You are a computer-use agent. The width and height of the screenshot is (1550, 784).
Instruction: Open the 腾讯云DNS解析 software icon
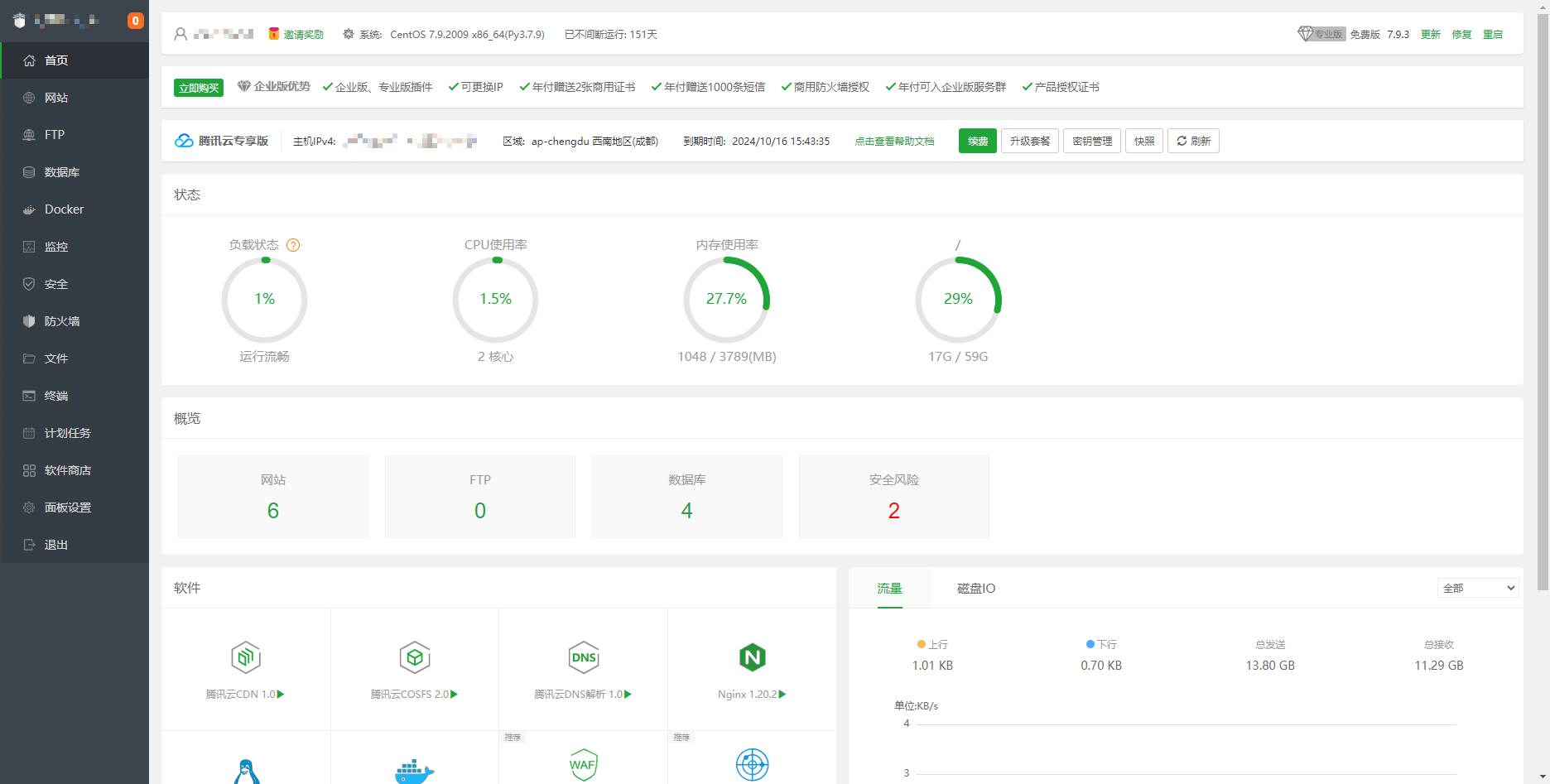point(584,657)
